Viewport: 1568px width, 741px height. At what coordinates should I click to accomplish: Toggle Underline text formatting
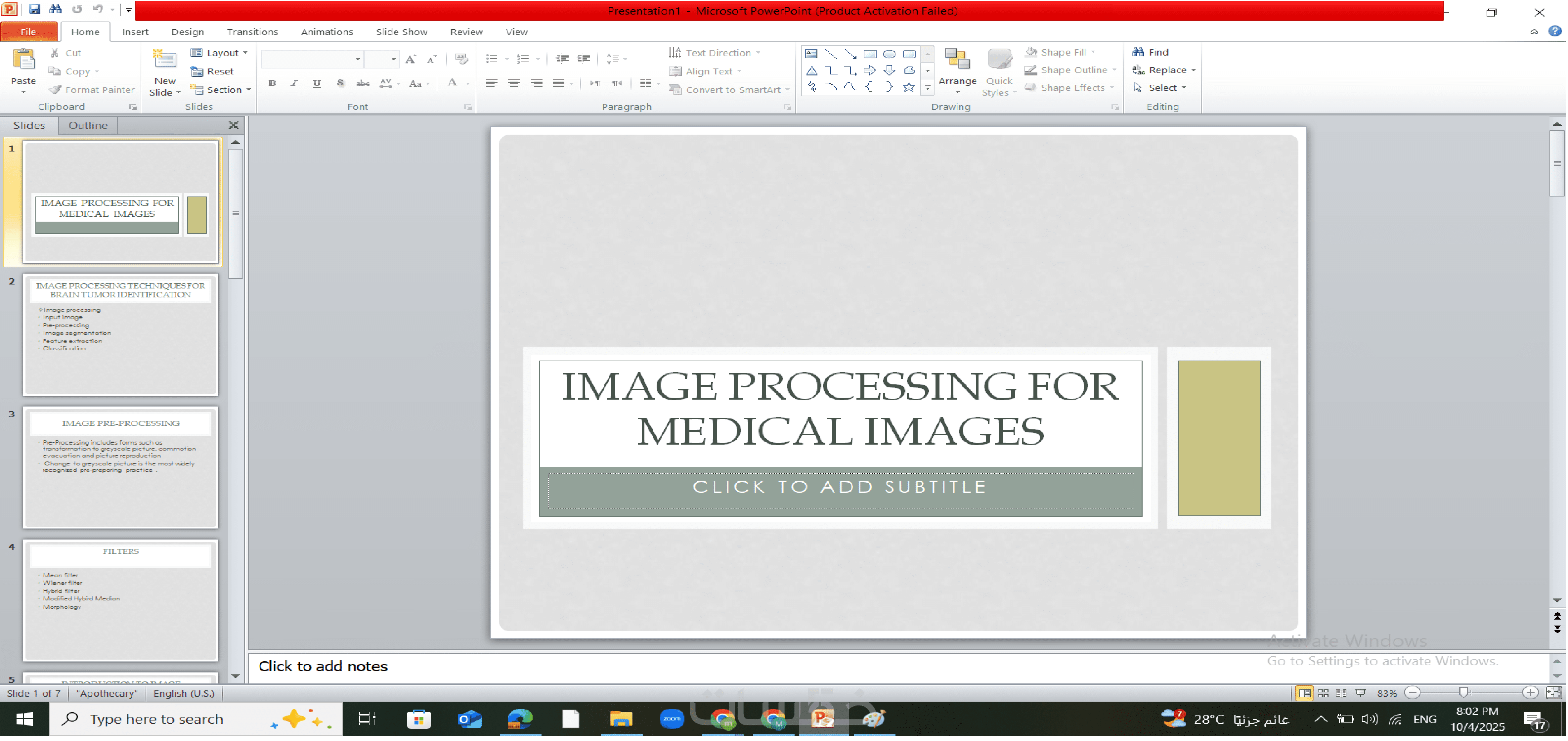317,83
